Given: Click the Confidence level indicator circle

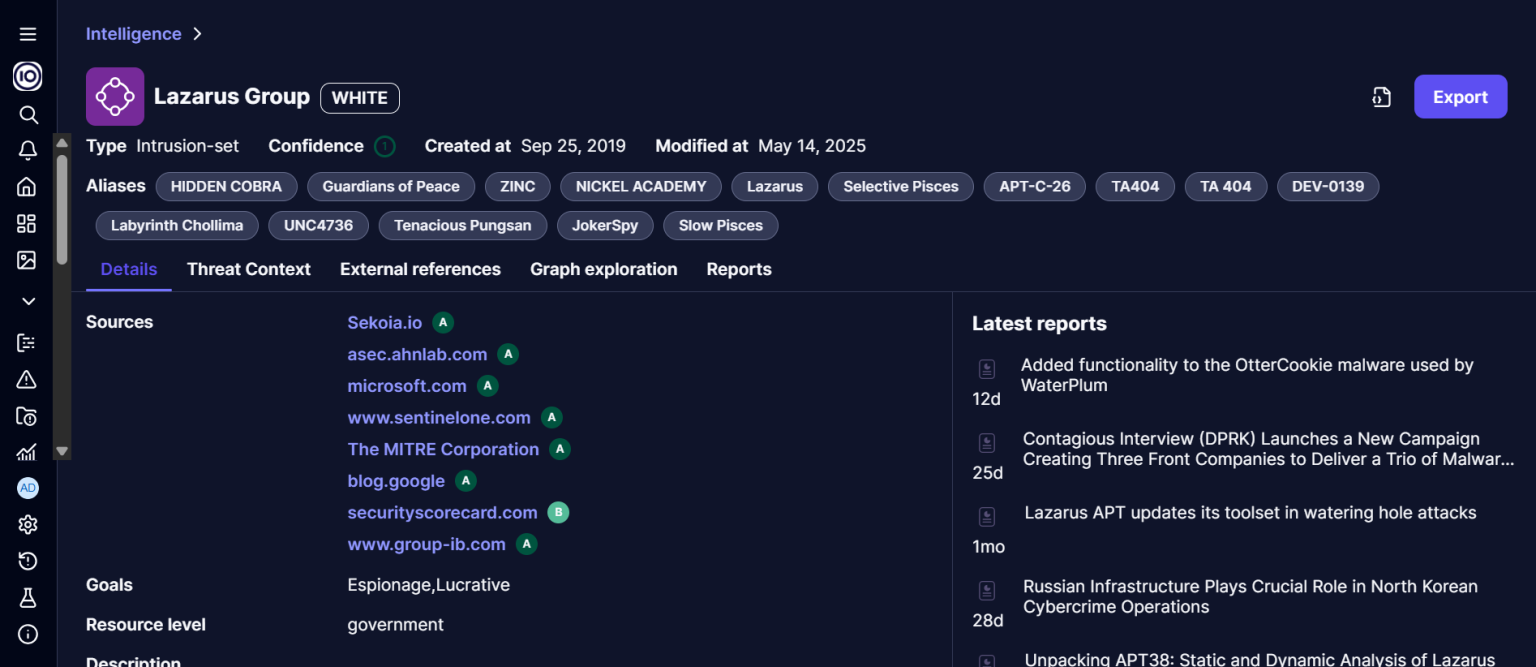Looking at the screenshot, I should [x=384, y=147].
